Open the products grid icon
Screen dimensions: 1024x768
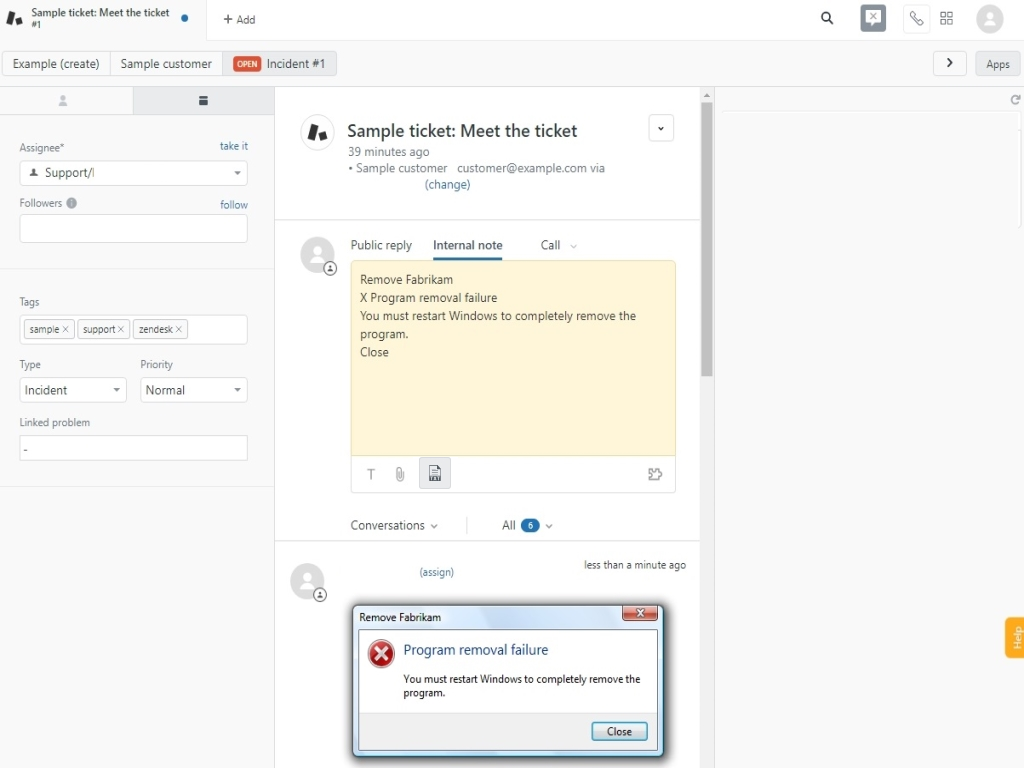(946, 18)
